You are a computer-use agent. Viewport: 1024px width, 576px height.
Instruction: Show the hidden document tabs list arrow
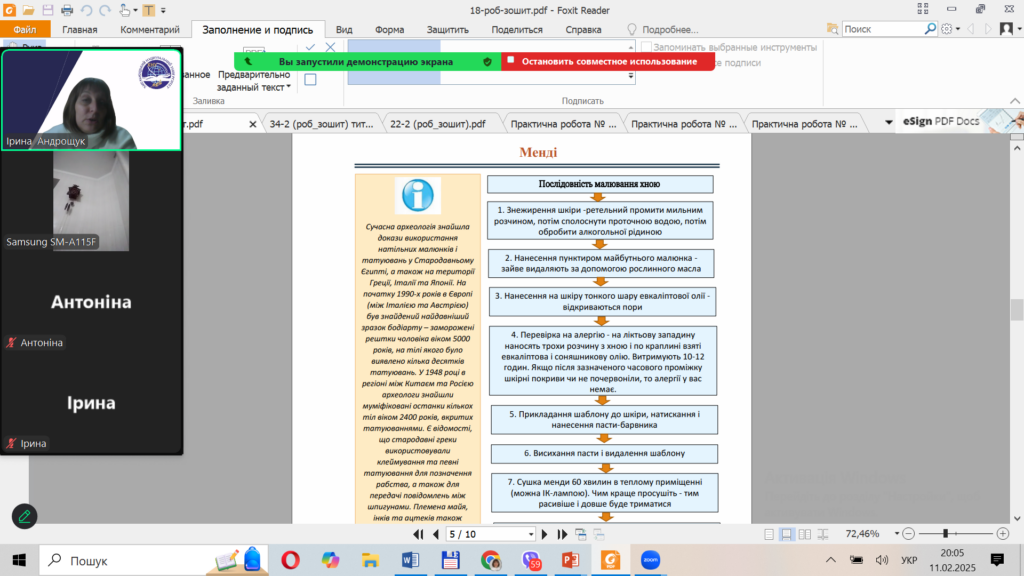click(x=888, y=123)
